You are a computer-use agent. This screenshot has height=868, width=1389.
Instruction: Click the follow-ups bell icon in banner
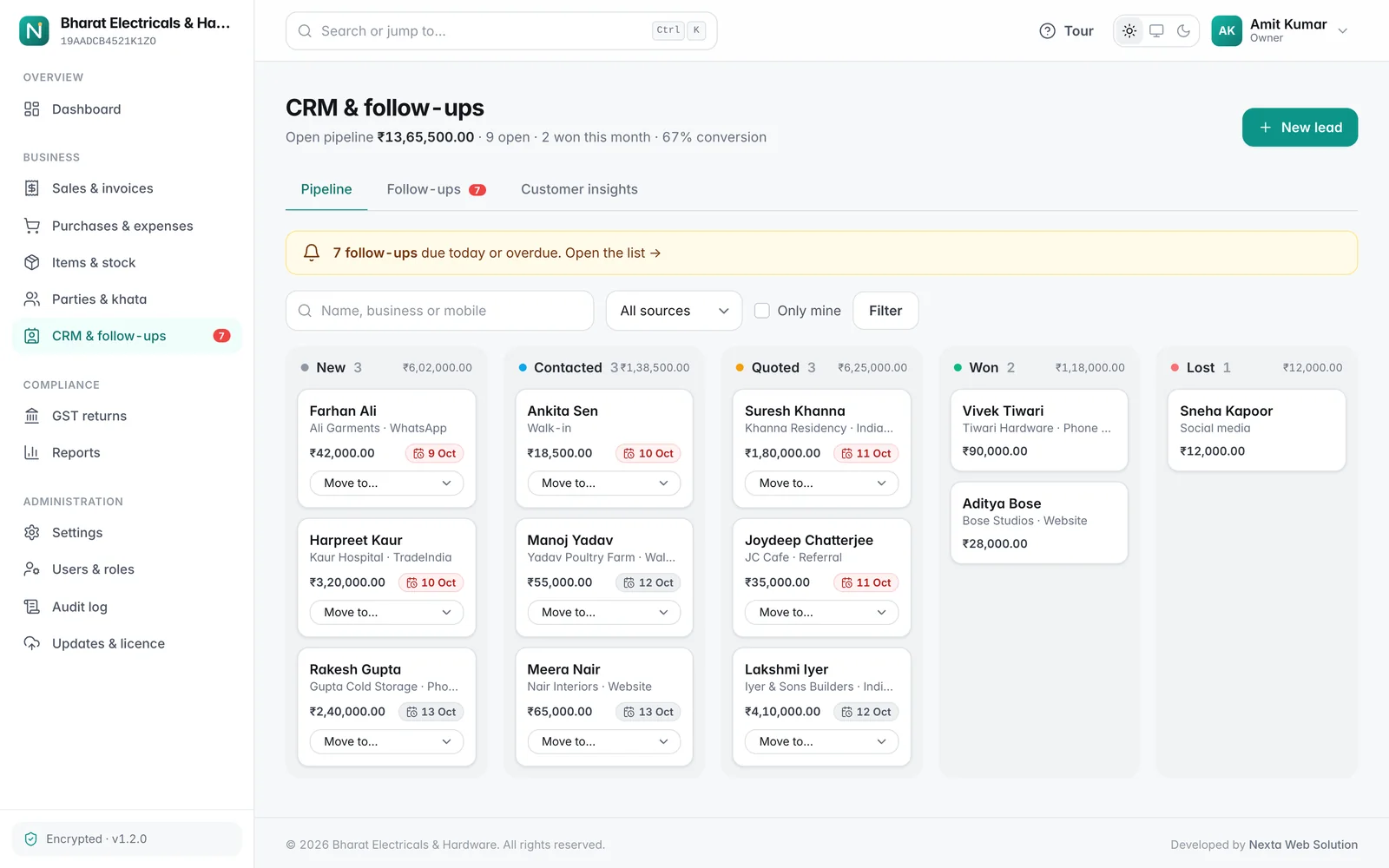(312, 253)
